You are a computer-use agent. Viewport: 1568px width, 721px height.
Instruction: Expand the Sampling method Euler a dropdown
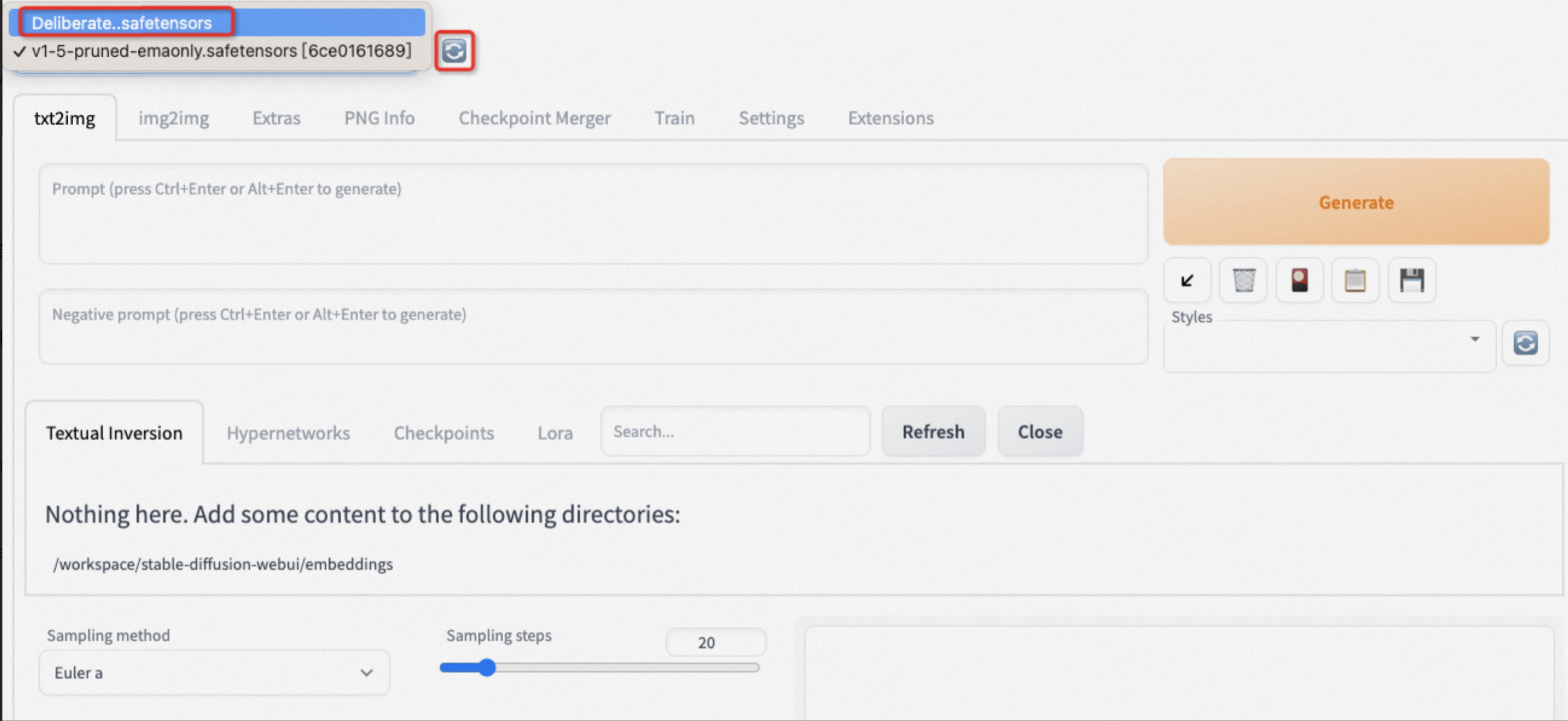pyautogui.click(x=214, y=672)
